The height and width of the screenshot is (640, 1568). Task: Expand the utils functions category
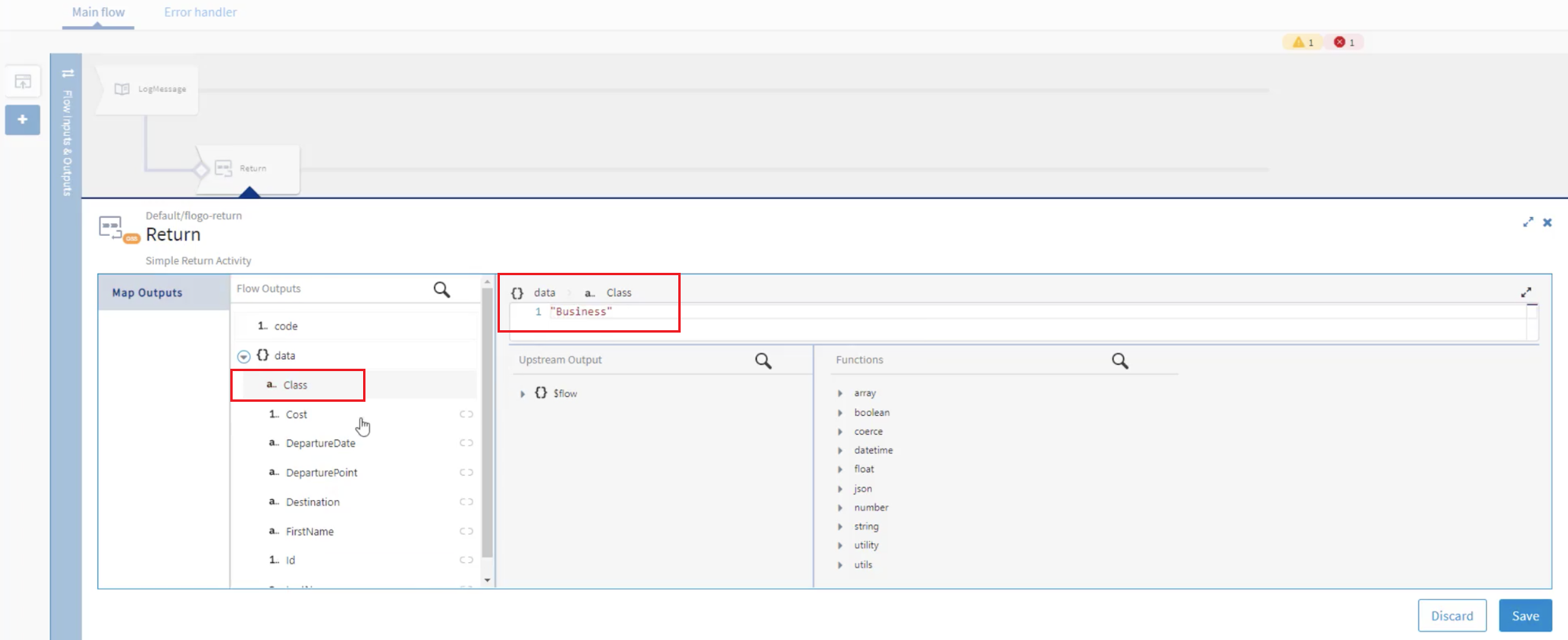point(840,565)
